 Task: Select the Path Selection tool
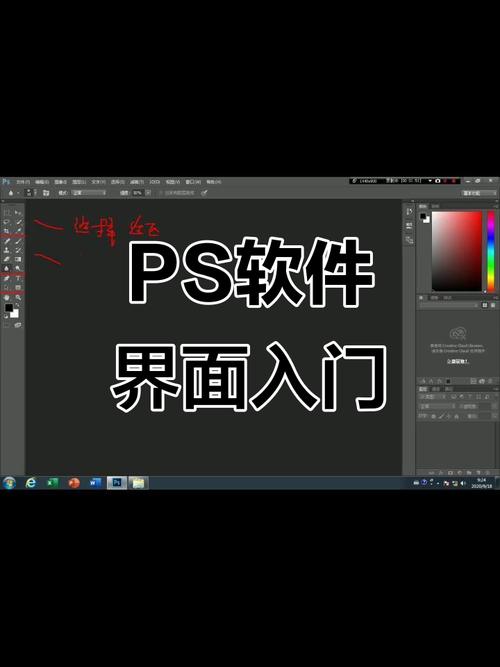point(7,288)
